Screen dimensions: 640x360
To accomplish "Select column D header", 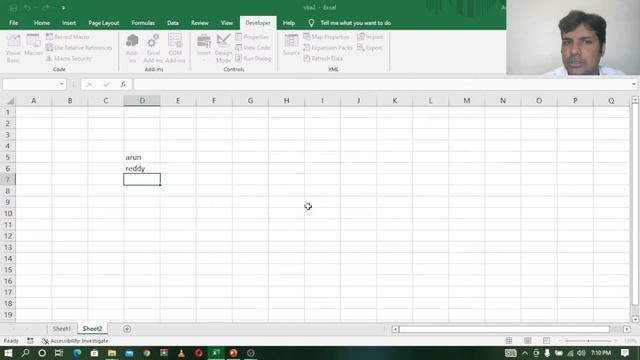I will pos(142,100).
